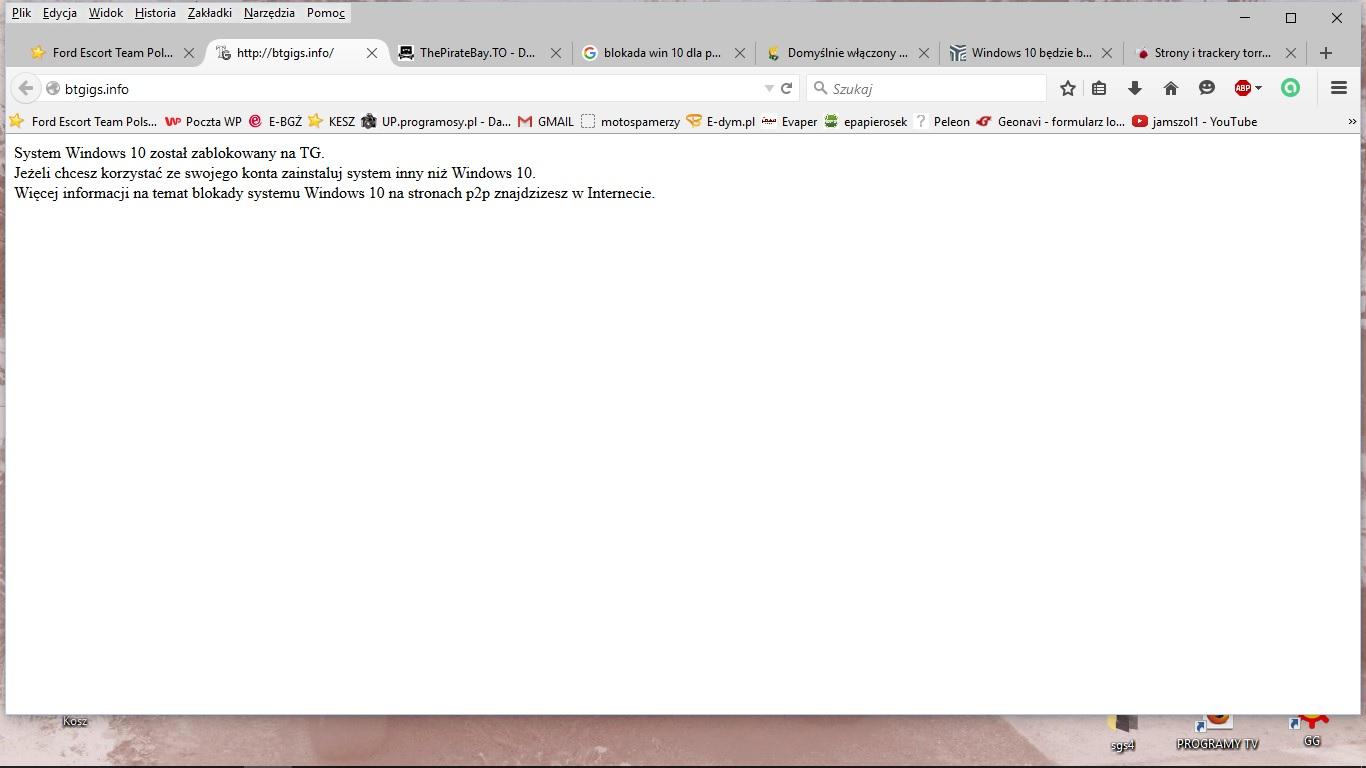This screenshot has height=768, width=1366.
Task: Open the Zakładki menu
Action: coord(209,13)
